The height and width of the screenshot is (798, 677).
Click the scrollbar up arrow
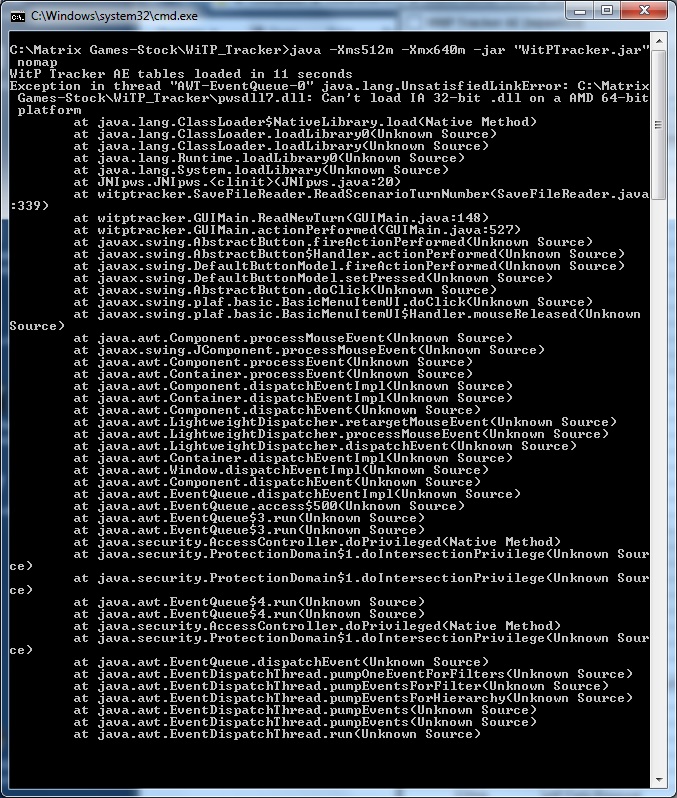click(x=658, y=41)
